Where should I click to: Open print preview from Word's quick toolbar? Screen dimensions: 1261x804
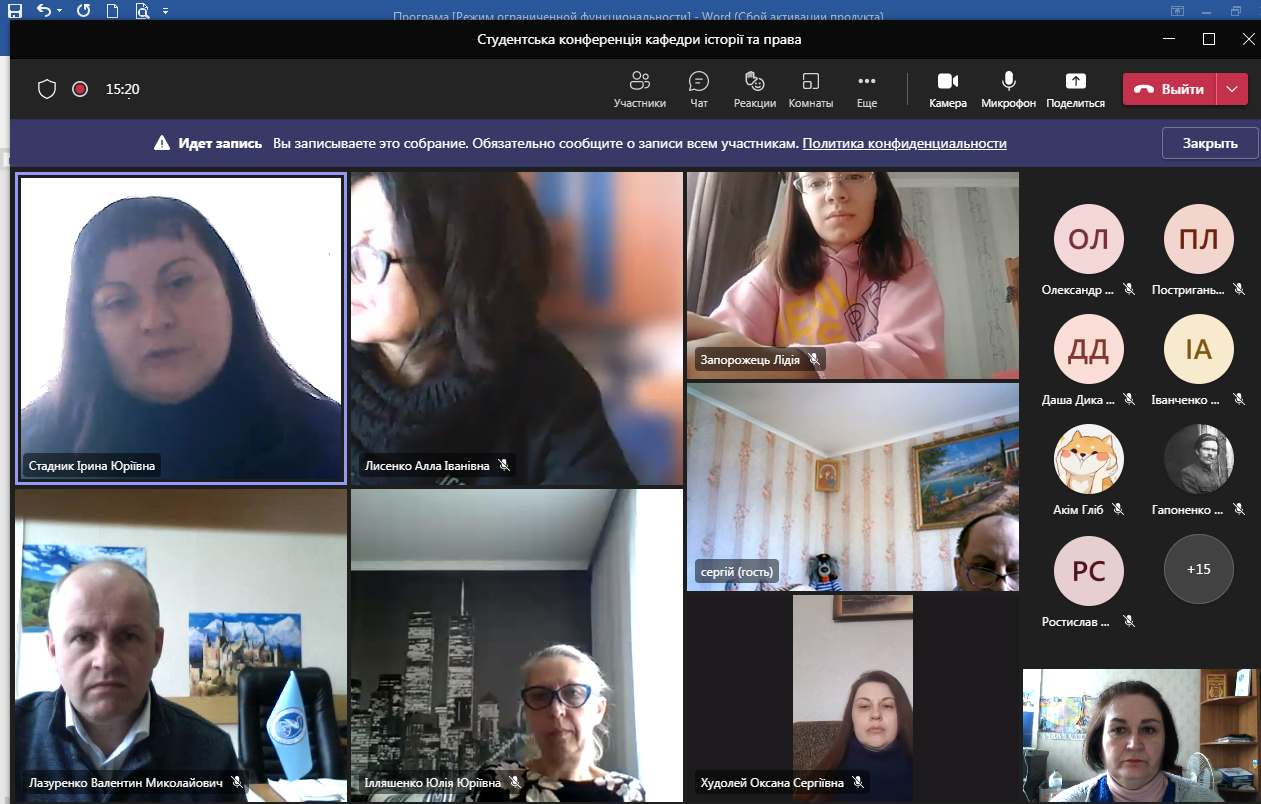(141, 10)
